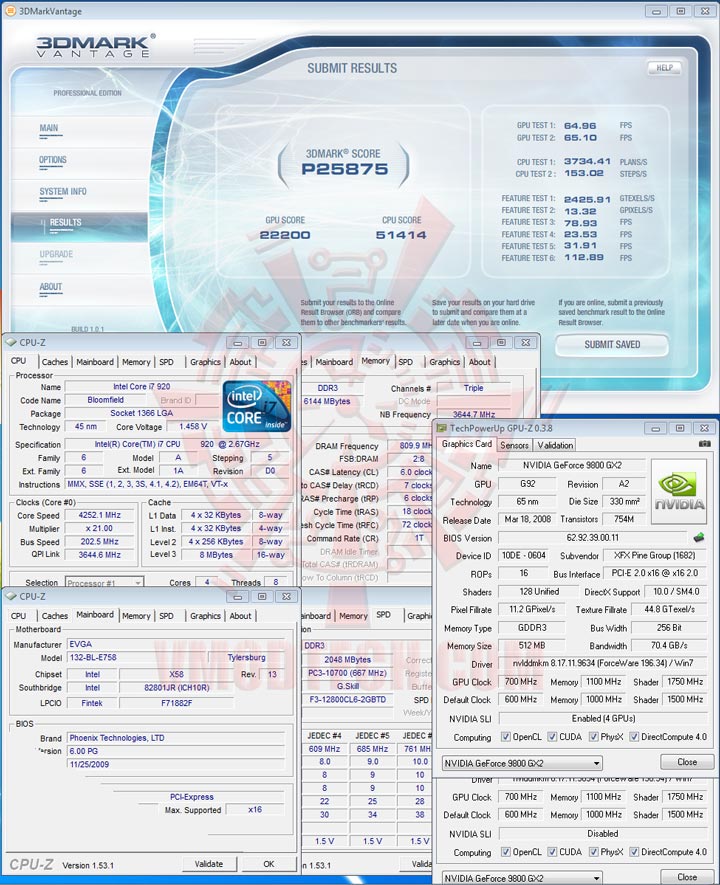
Task: Open About tab in CPU-Z Memory window
Action: 480,362
